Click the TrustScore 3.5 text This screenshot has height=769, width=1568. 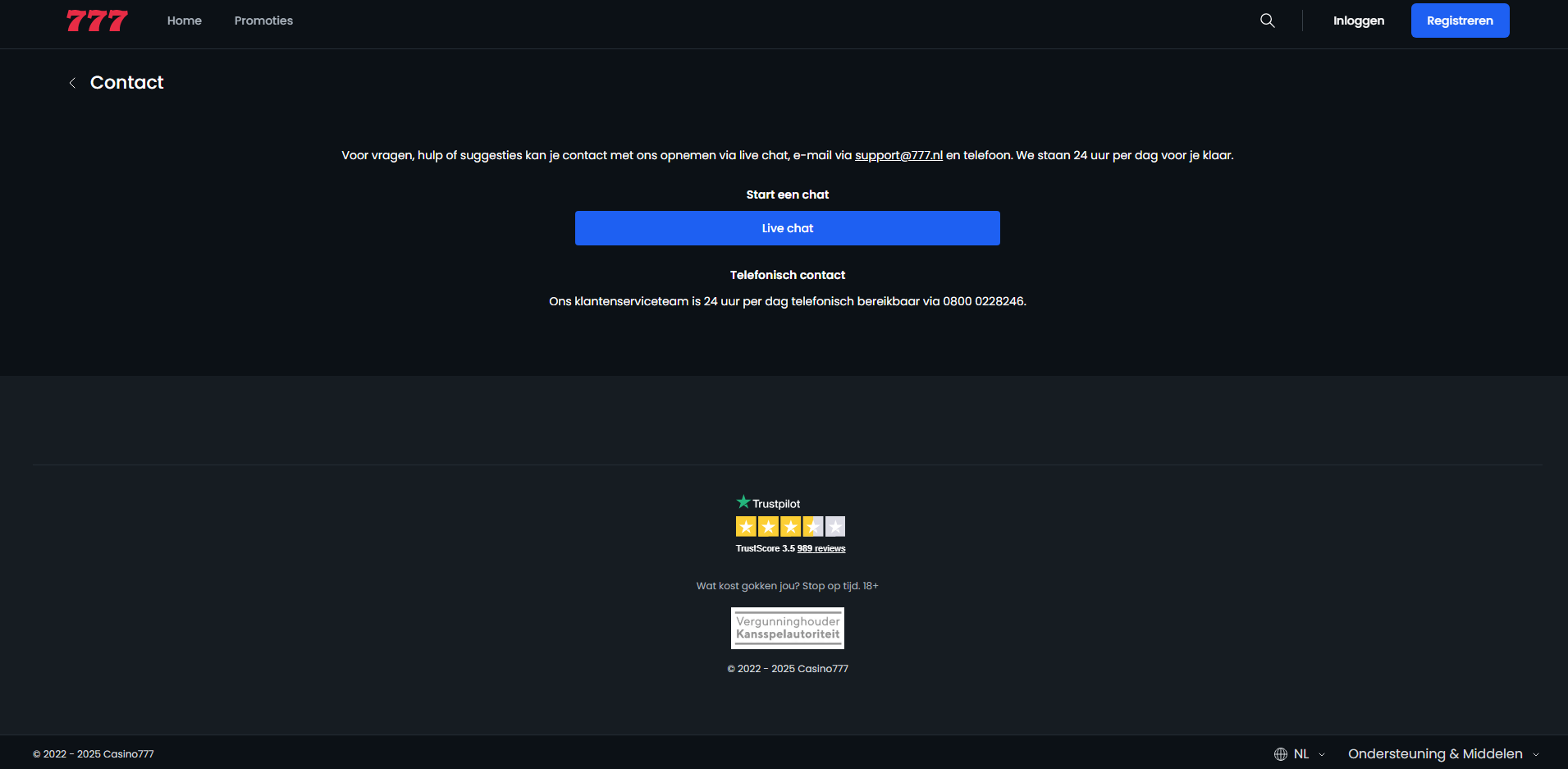coord(766,548)
